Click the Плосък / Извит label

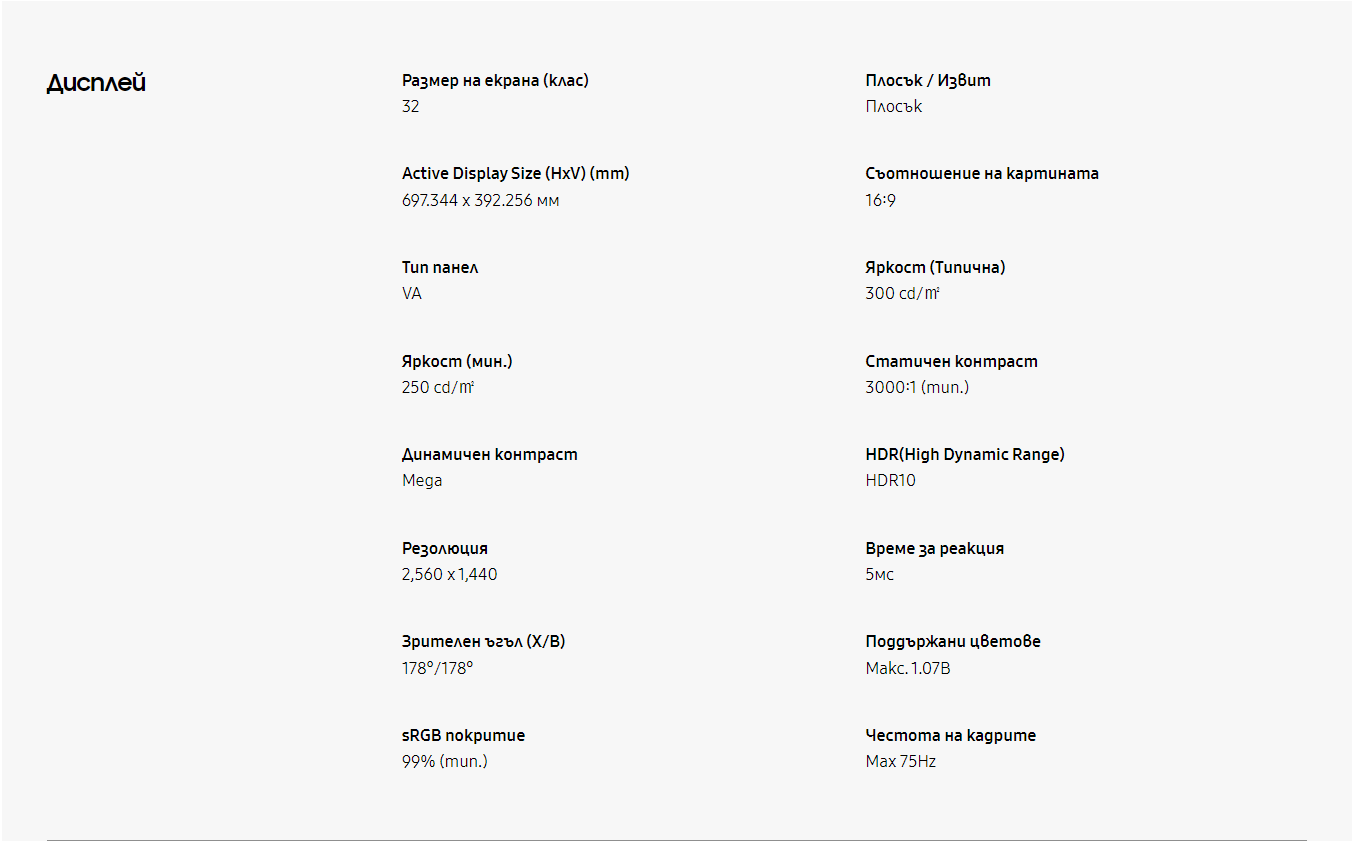928,81
